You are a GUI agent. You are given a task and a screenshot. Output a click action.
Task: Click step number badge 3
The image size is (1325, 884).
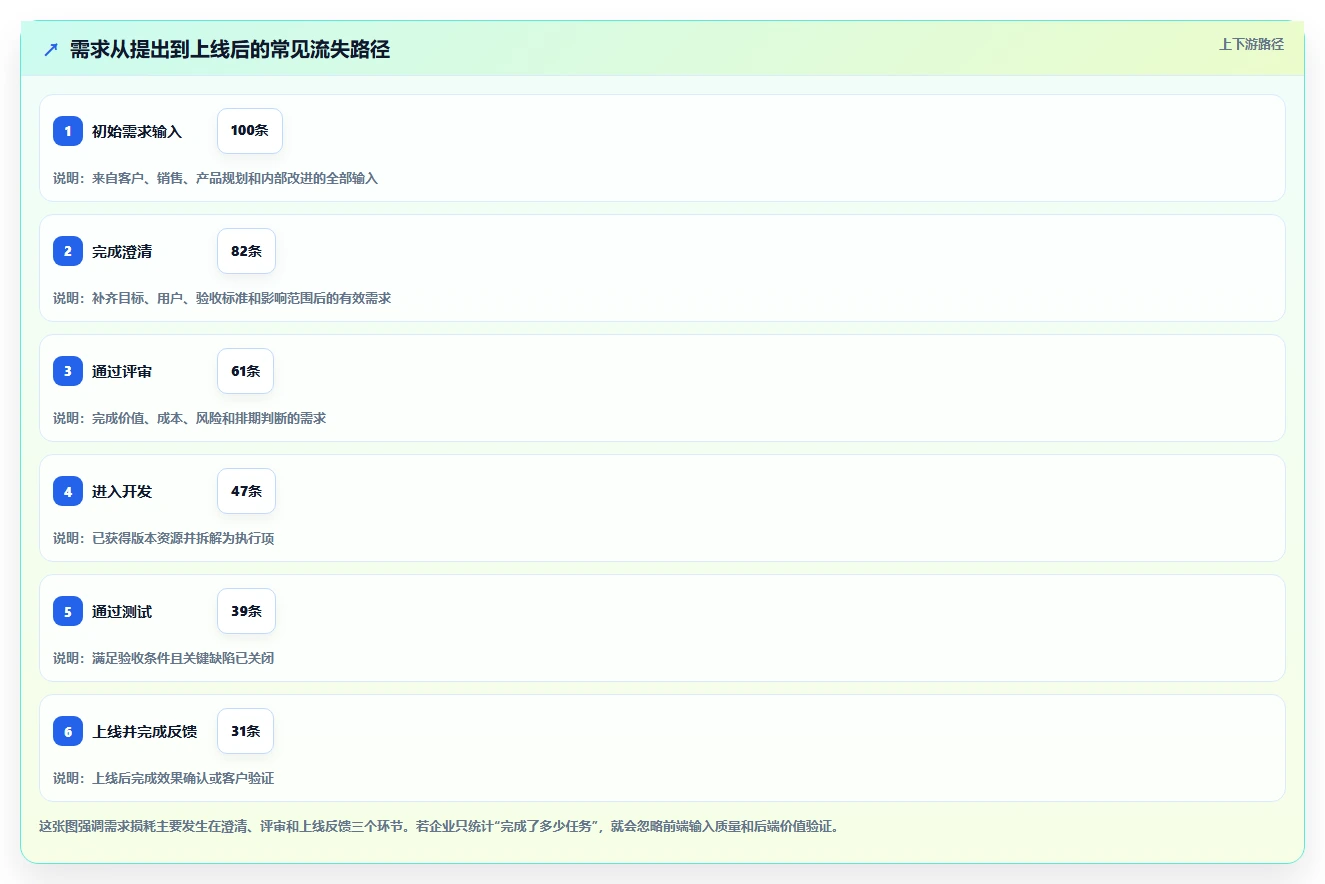68,371
